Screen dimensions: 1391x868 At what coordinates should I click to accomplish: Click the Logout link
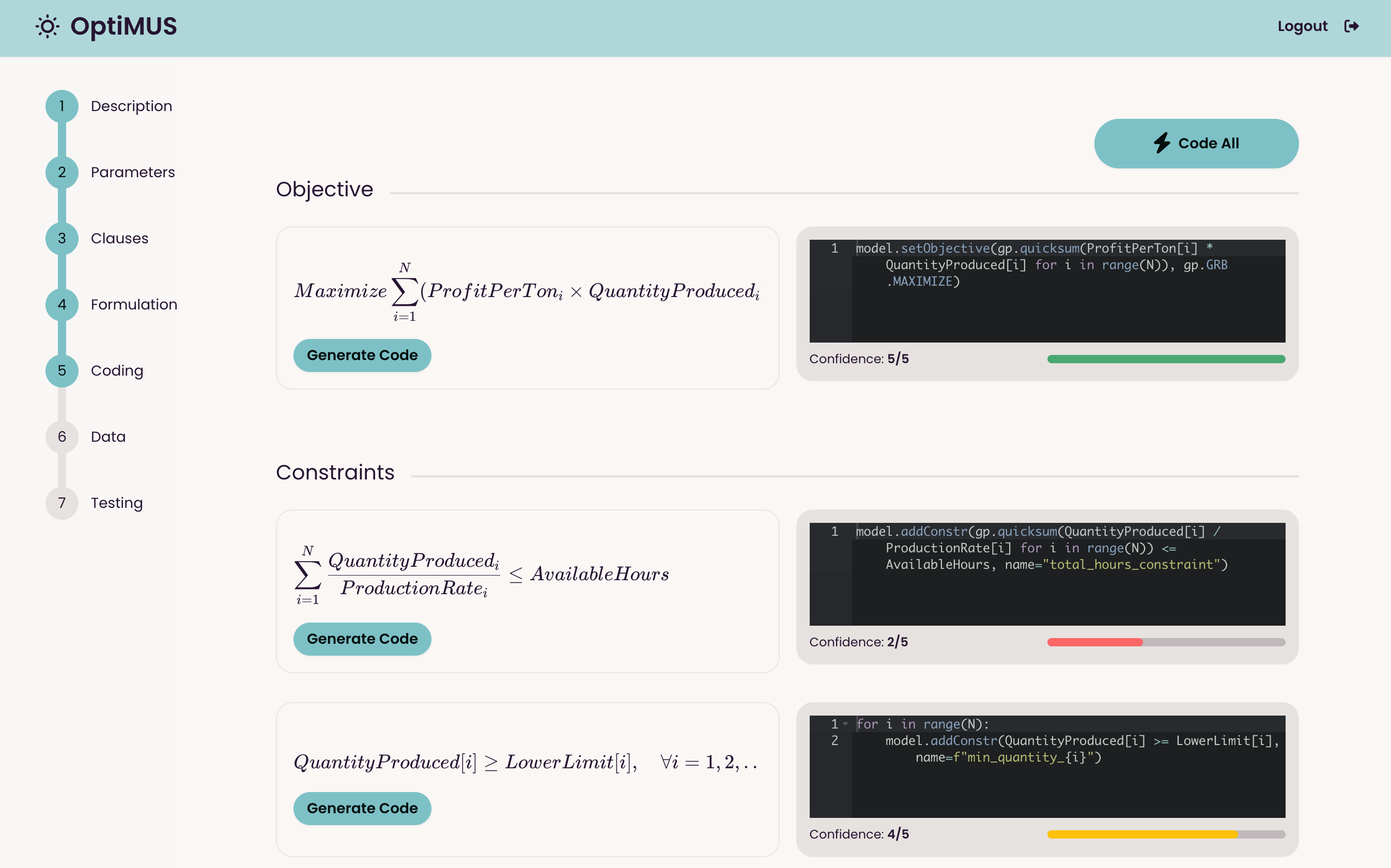tap(1302, 26)
